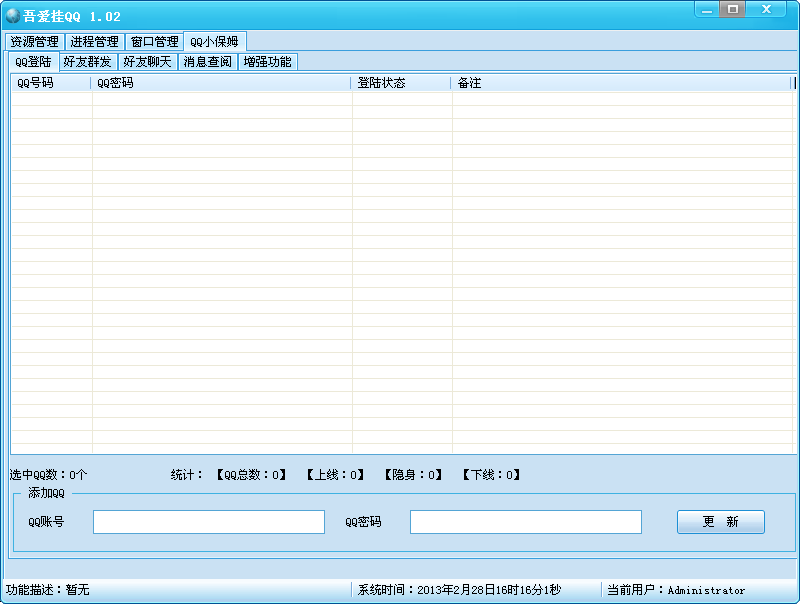Click the 【上线：0】 statistic
The width and height of the screenshot is (800, 604).
click(335, 475)
